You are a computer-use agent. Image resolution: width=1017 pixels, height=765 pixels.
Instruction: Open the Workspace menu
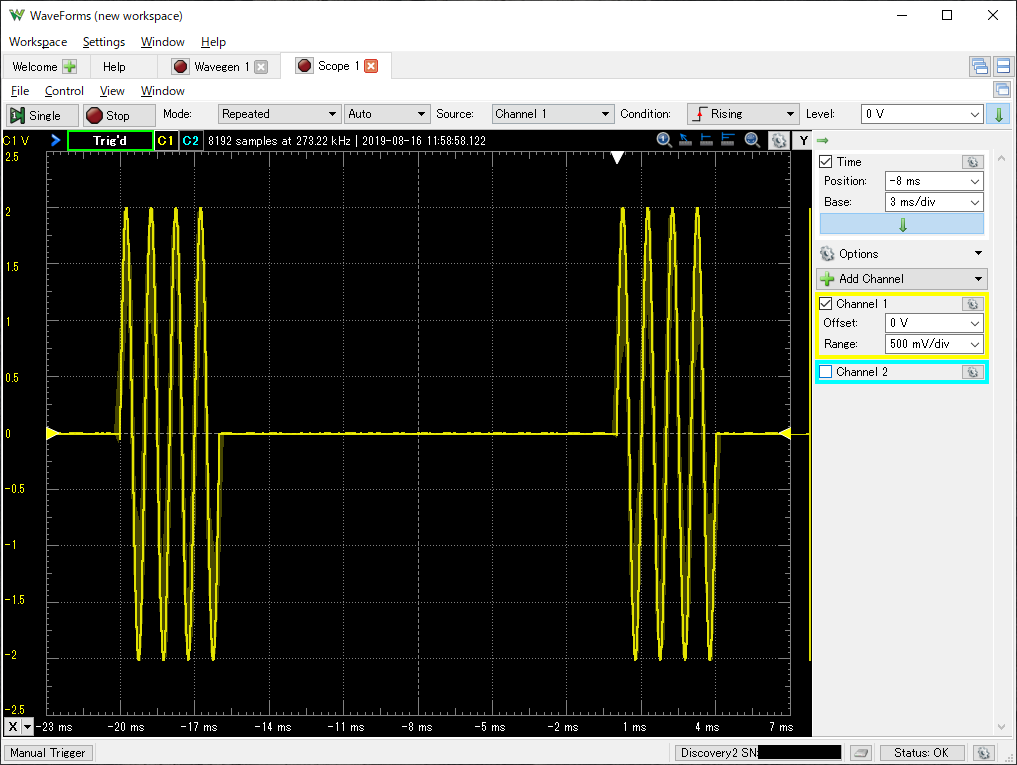point(38,42)
